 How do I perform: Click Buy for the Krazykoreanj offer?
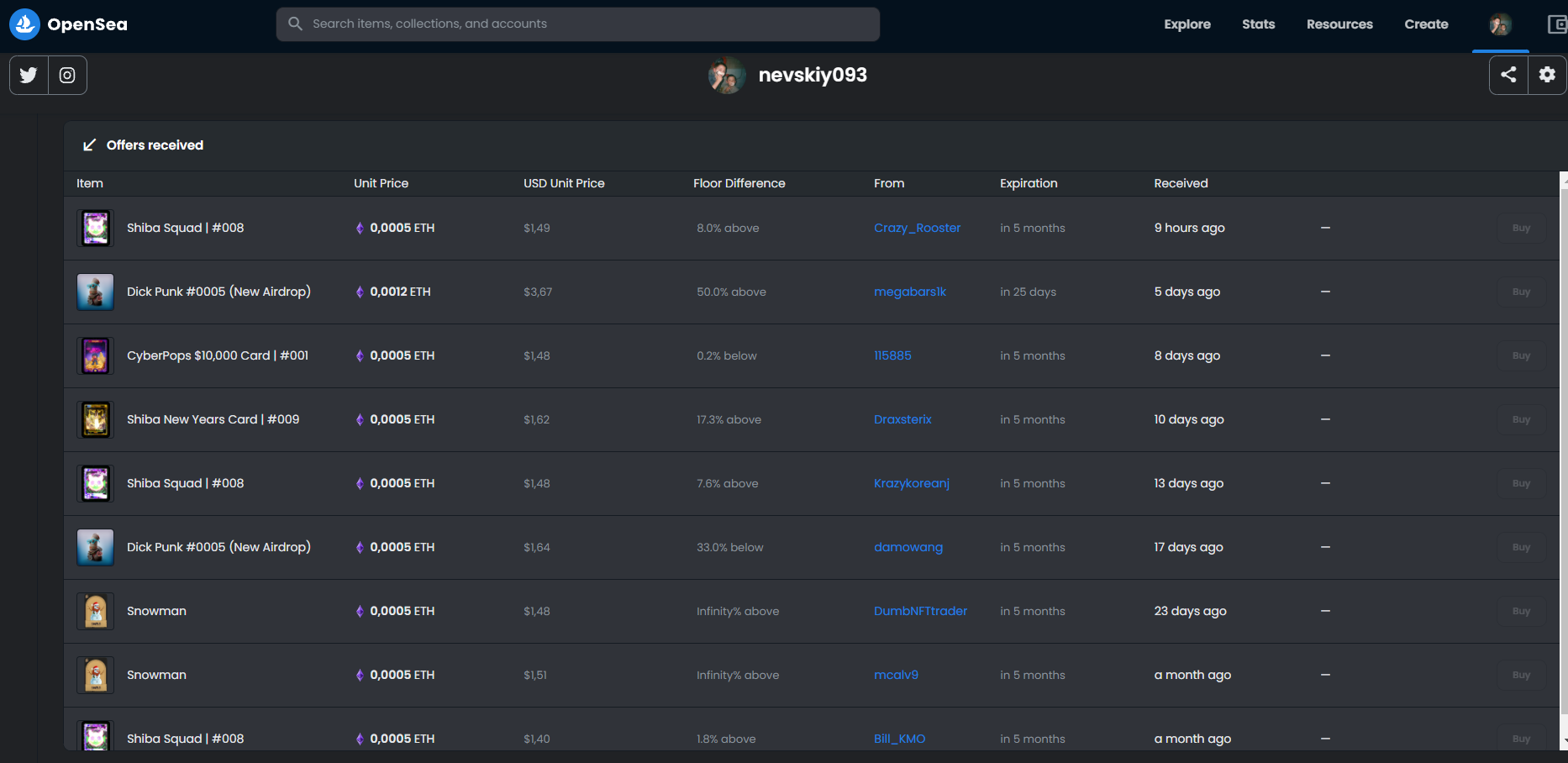(x=1521, y=483)
